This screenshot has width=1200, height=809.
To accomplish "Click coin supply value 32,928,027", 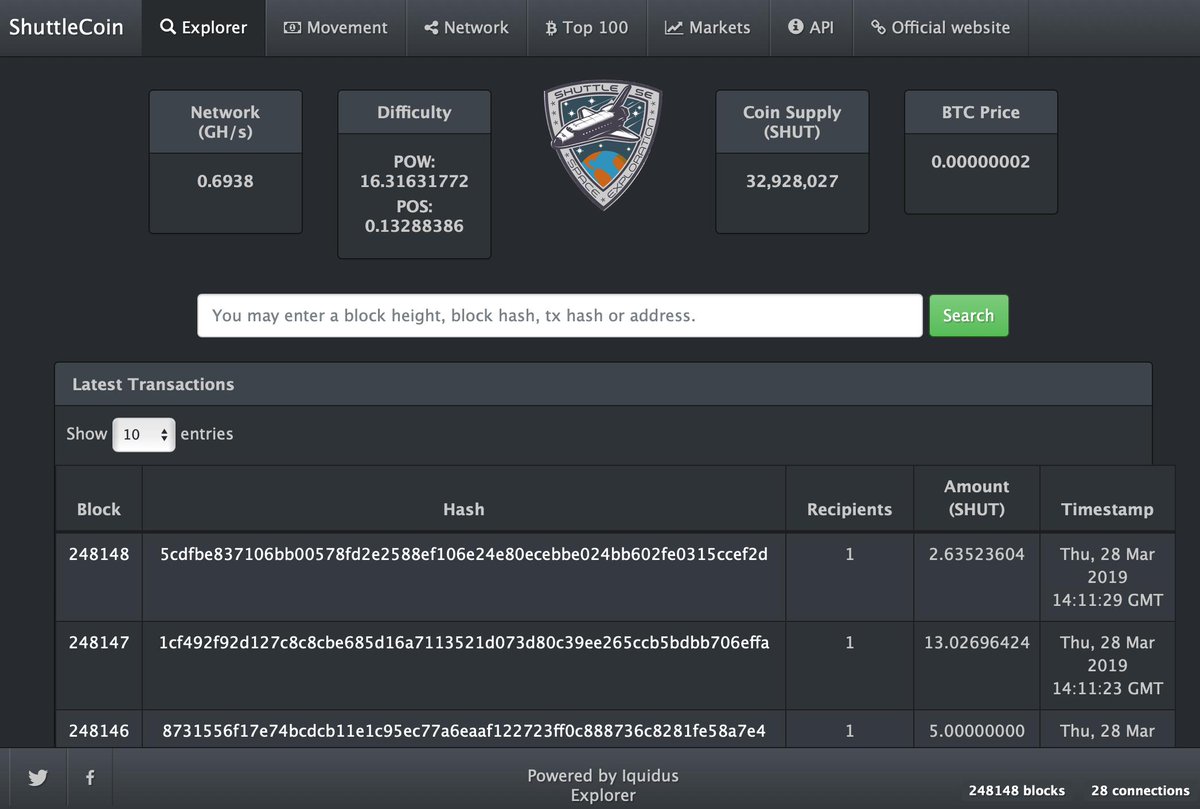I will coord(792,181).
